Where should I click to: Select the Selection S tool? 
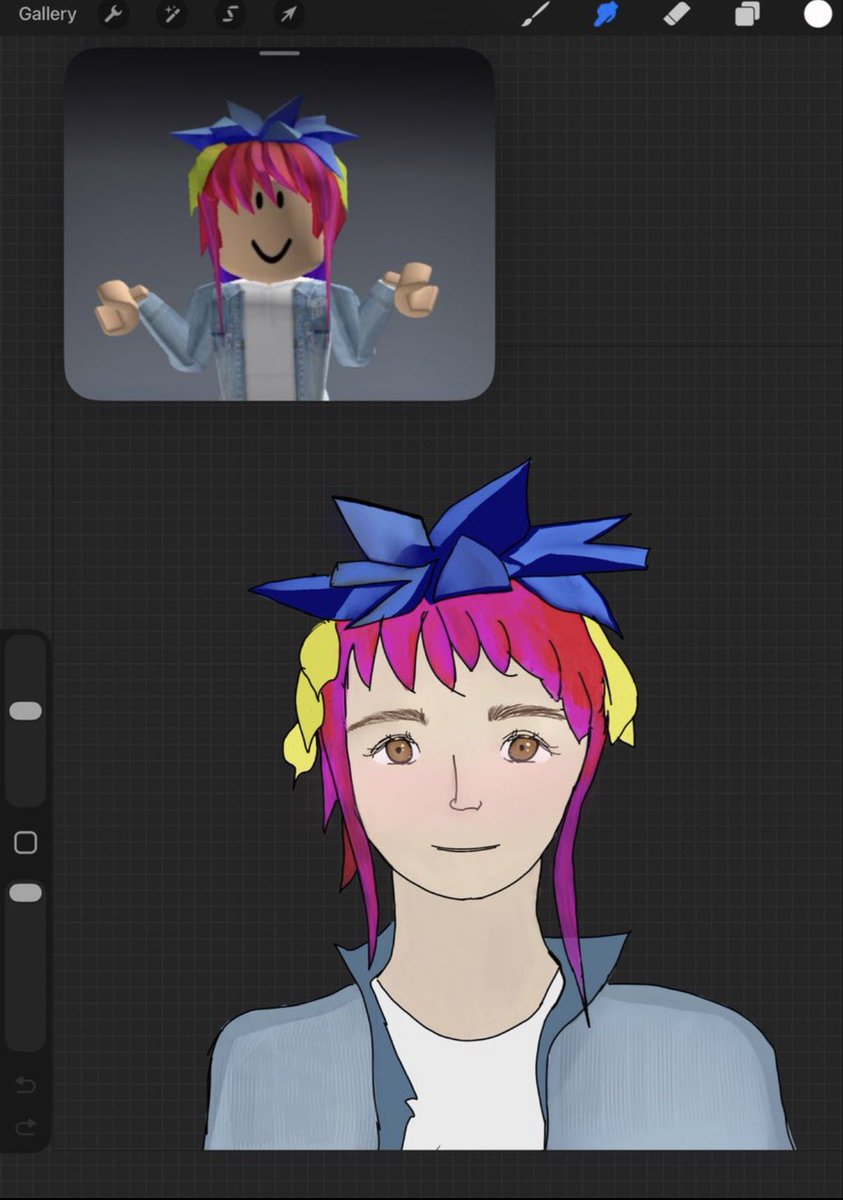point(230,14)
